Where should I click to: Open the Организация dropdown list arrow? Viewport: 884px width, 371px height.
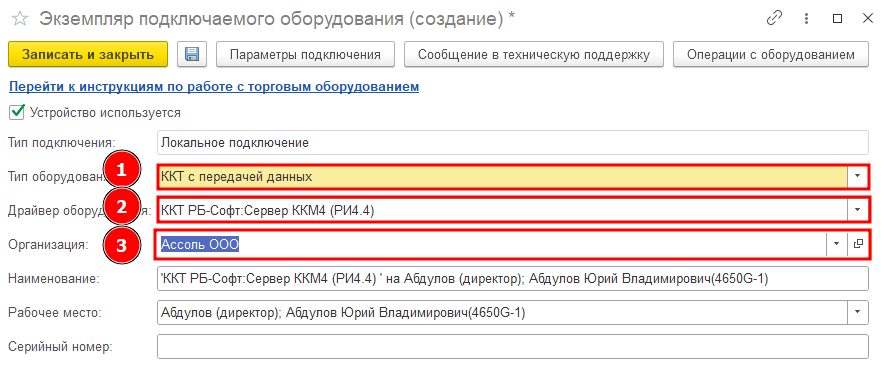tap(837, 244)
